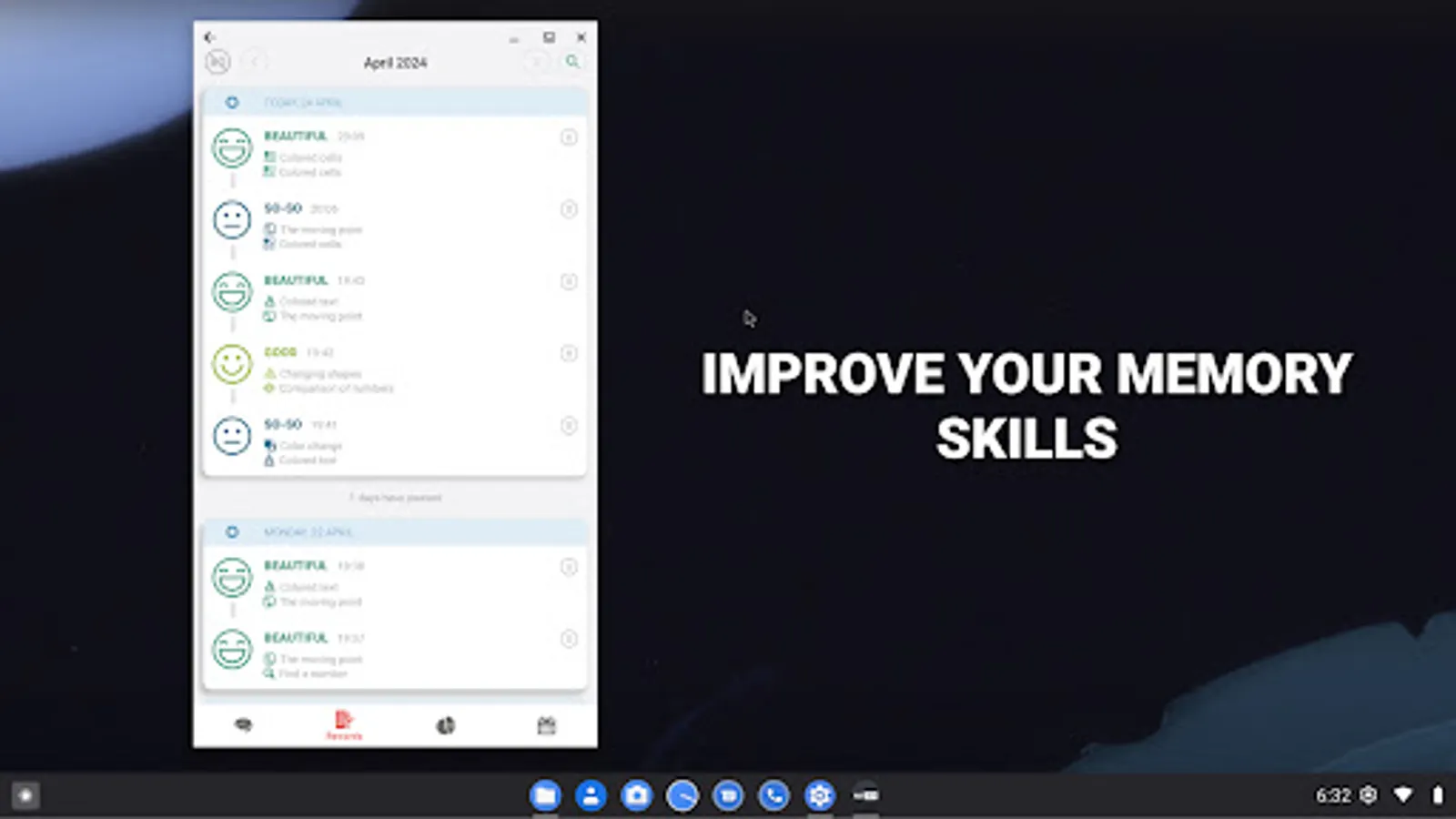Viewport: 1456px width, 819px height.
Task: Open the round button on today's BEAUTIFUL Colored text entry
Action: point(569,281)
